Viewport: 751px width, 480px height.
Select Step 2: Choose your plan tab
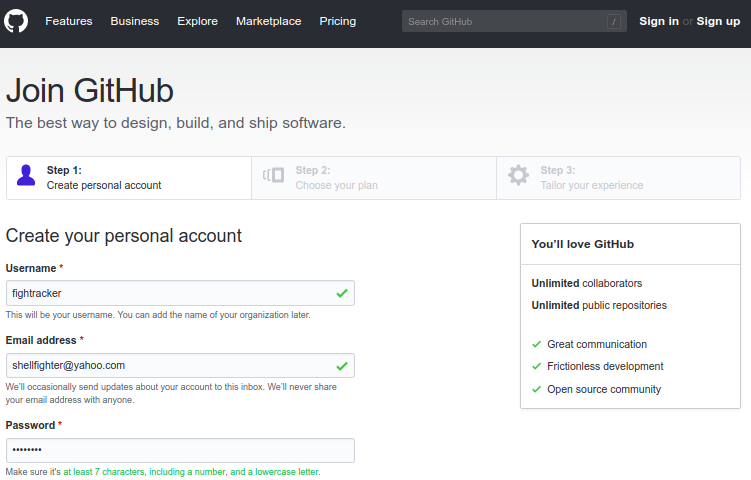click(374, 178)
